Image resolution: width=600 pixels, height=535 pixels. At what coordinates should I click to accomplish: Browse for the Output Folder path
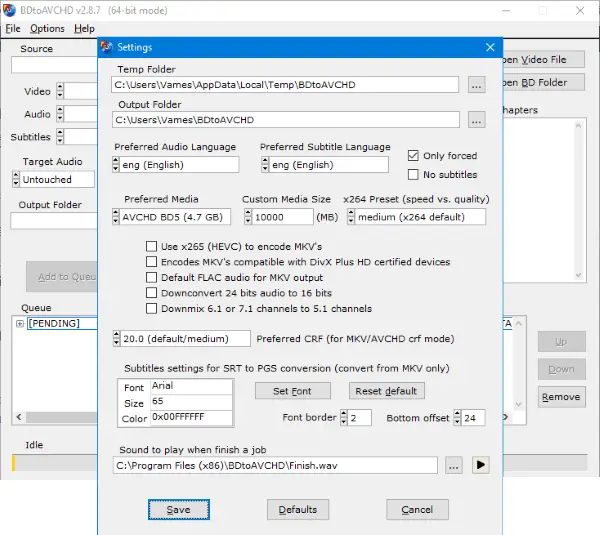[x=476, y=120]
